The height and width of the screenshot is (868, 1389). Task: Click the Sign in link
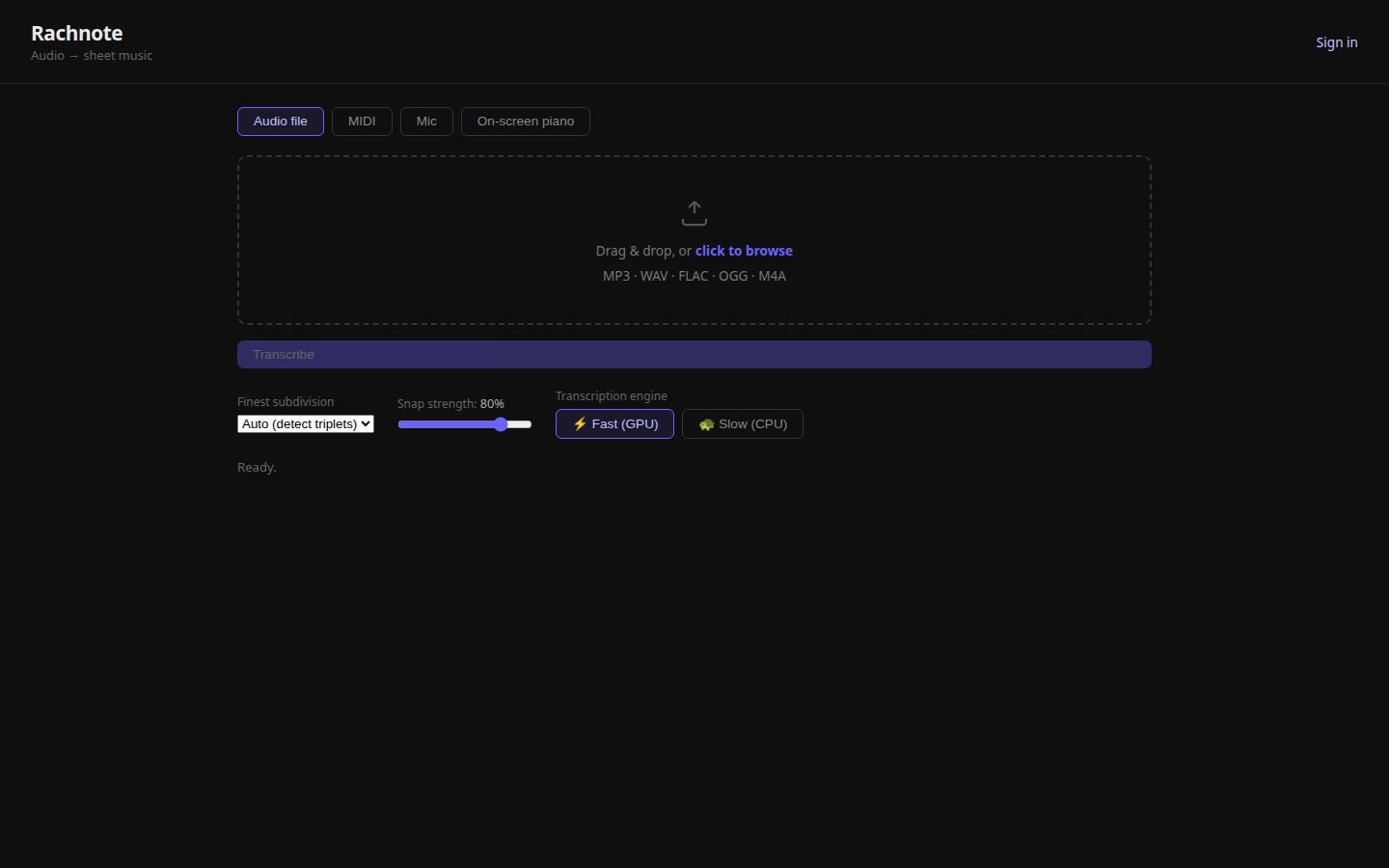click(x=1337, y=42)
